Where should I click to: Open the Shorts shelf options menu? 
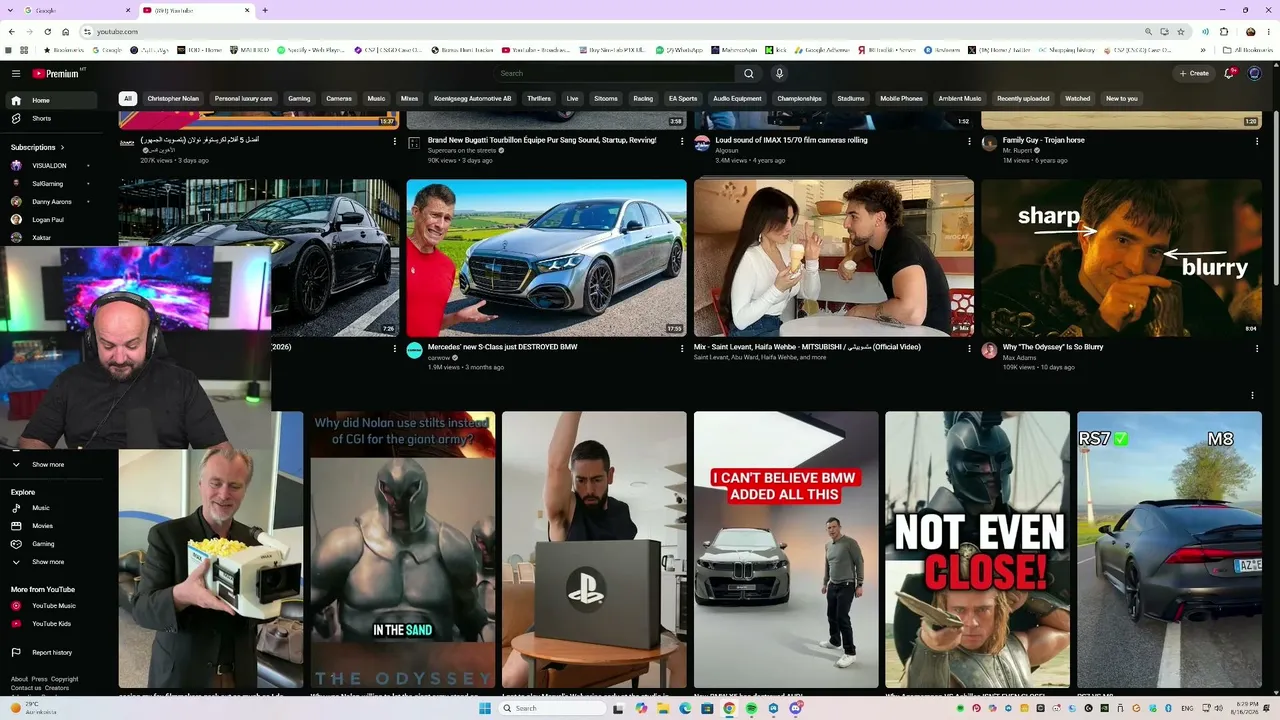click(x=1252, y=395)
